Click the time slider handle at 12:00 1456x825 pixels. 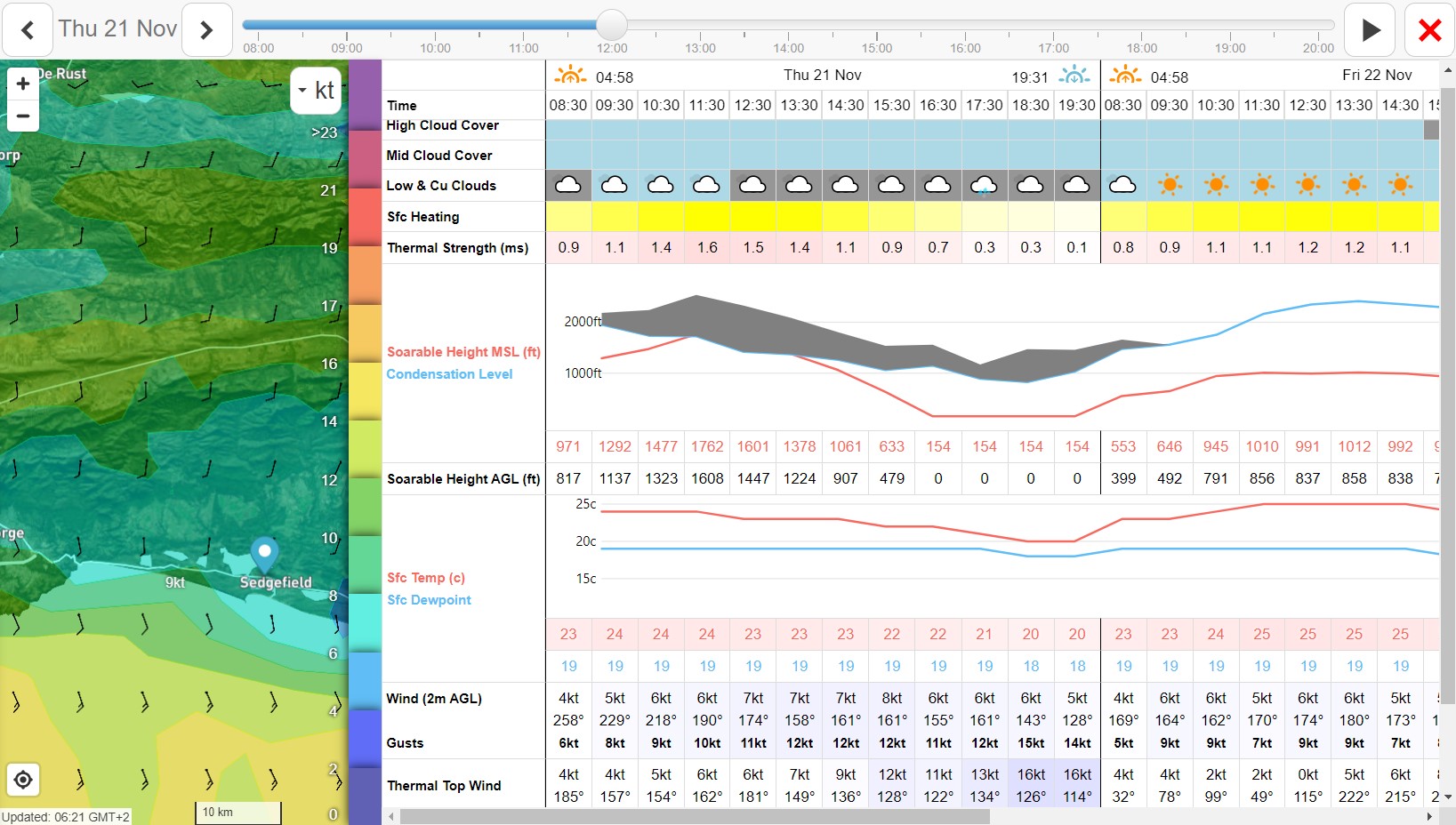point(612,25)
